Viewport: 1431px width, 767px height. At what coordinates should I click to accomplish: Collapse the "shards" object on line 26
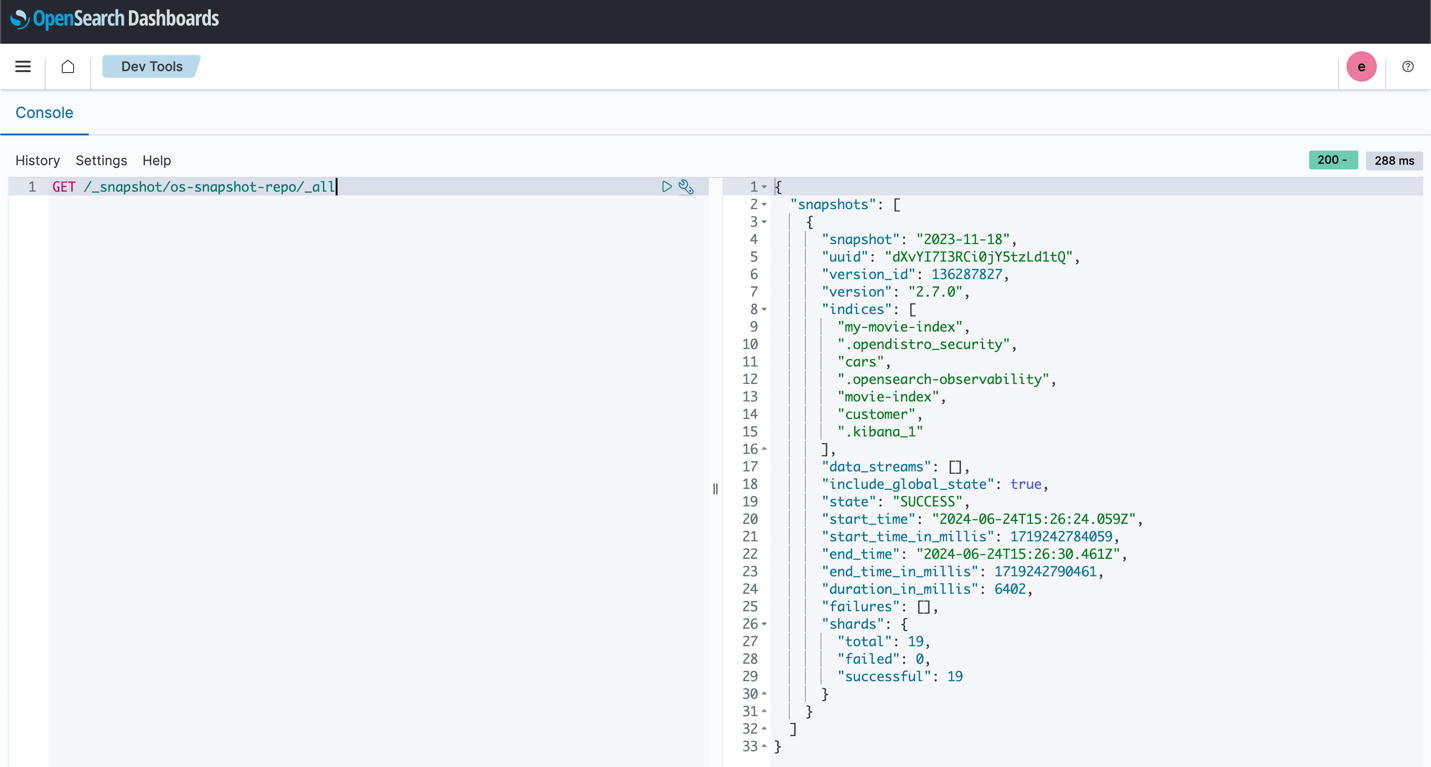(x=765, y=625)
